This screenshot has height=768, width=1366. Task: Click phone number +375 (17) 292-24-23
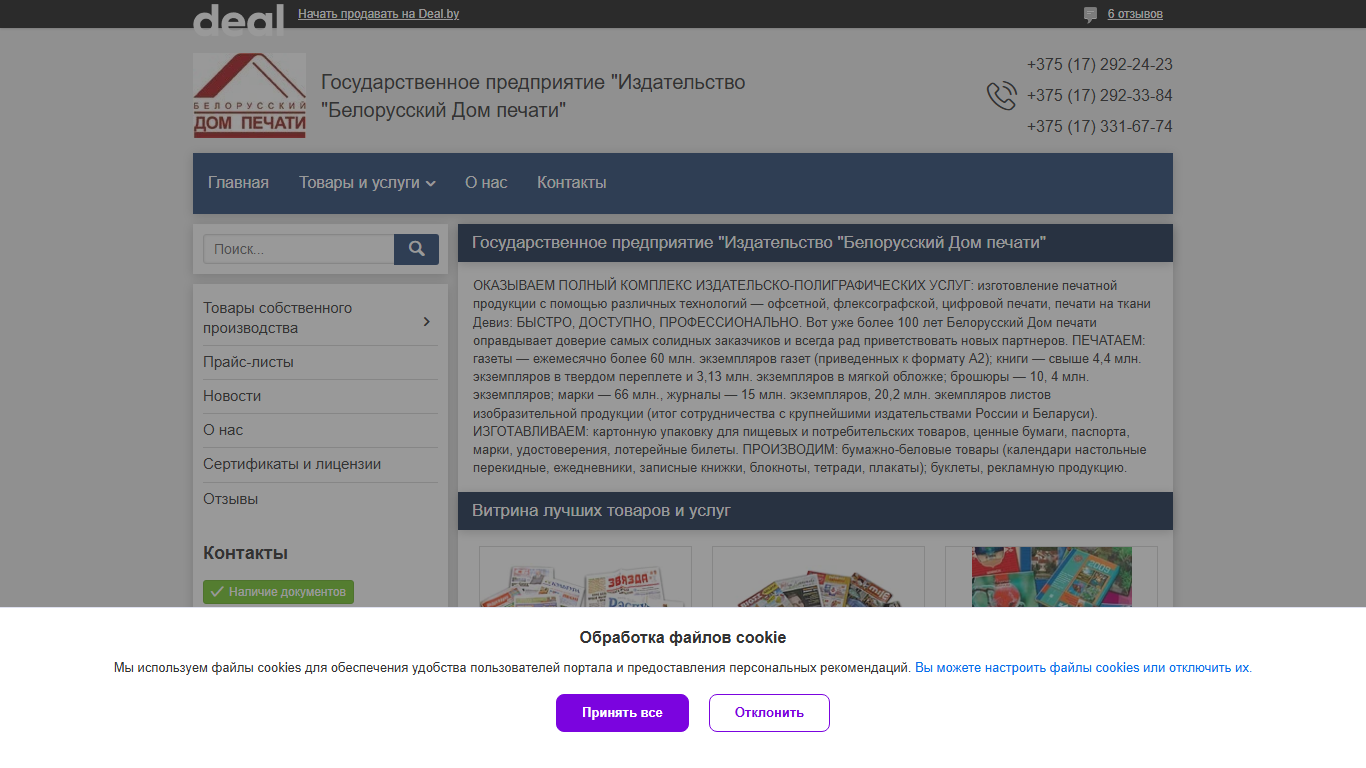point(1100,65)
